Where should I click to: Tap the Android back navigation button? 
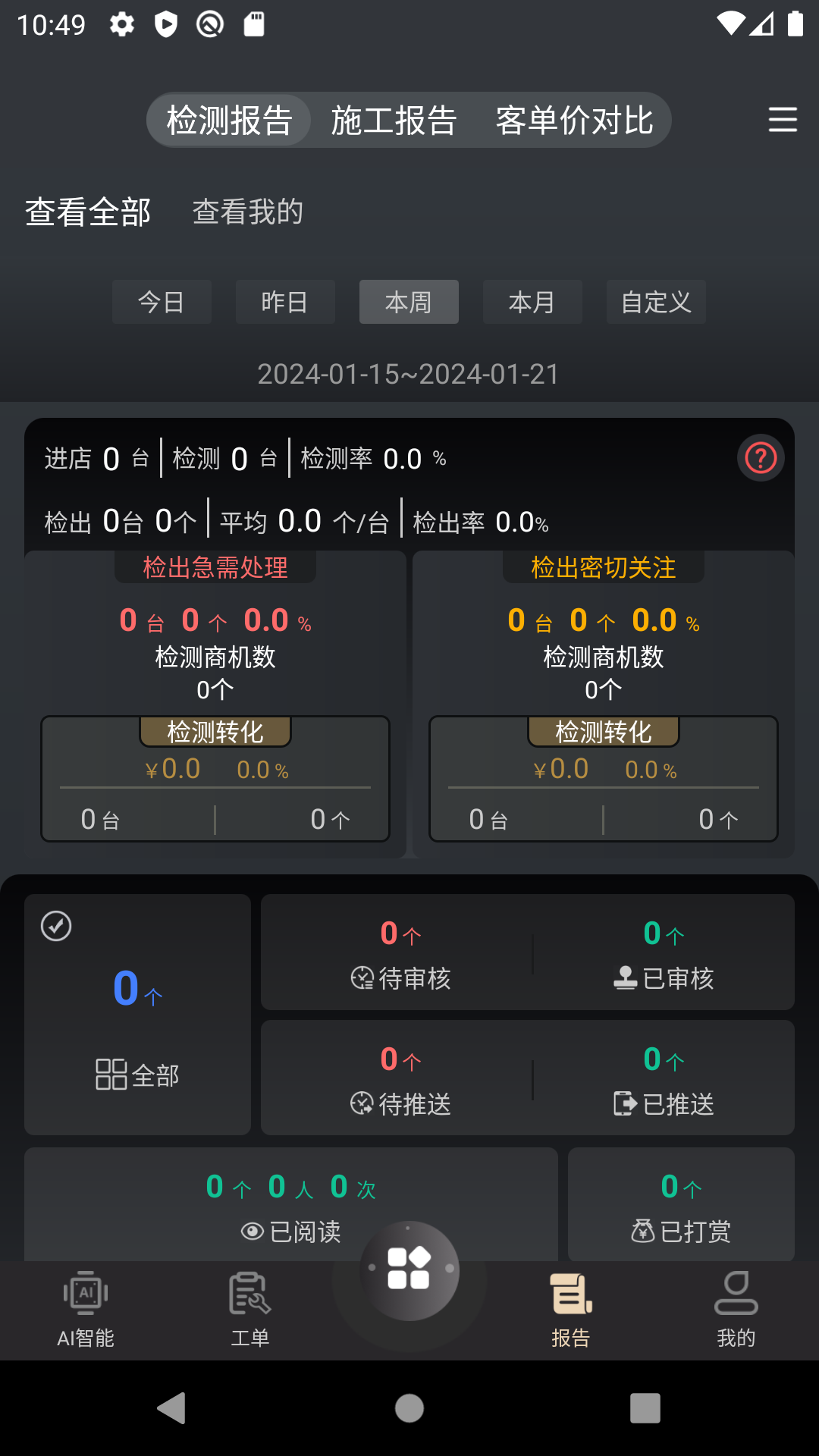[172, 1408]
